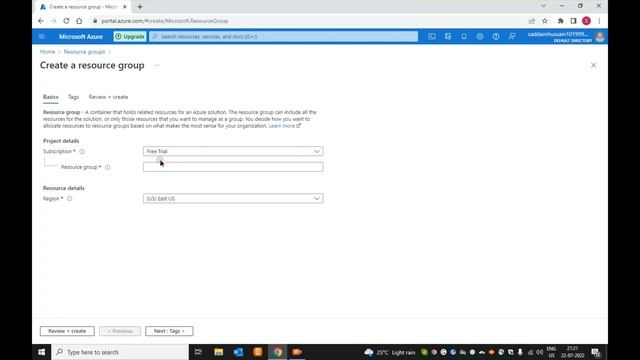Open Chrome extensions puzzle icon
640x360 pixels.
pos(560,21)
